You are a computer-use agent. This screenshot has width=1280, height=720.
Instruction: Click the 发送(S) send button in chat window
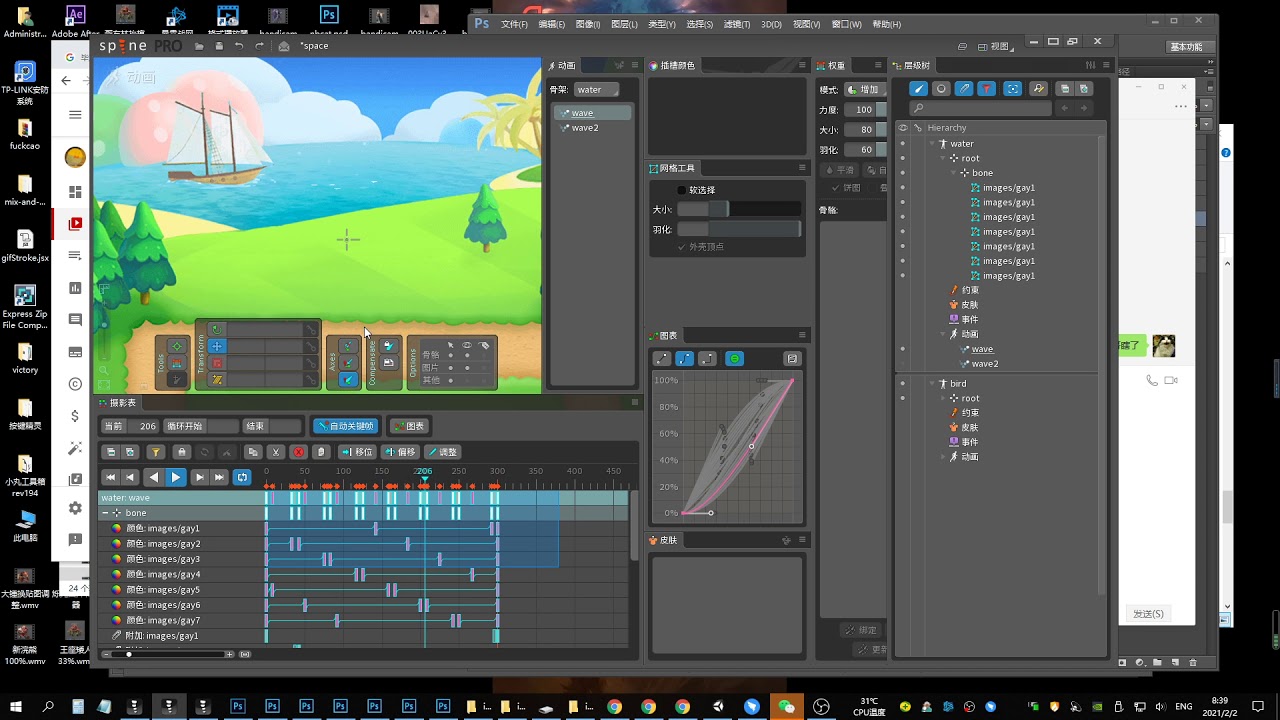coord(1148,614)
